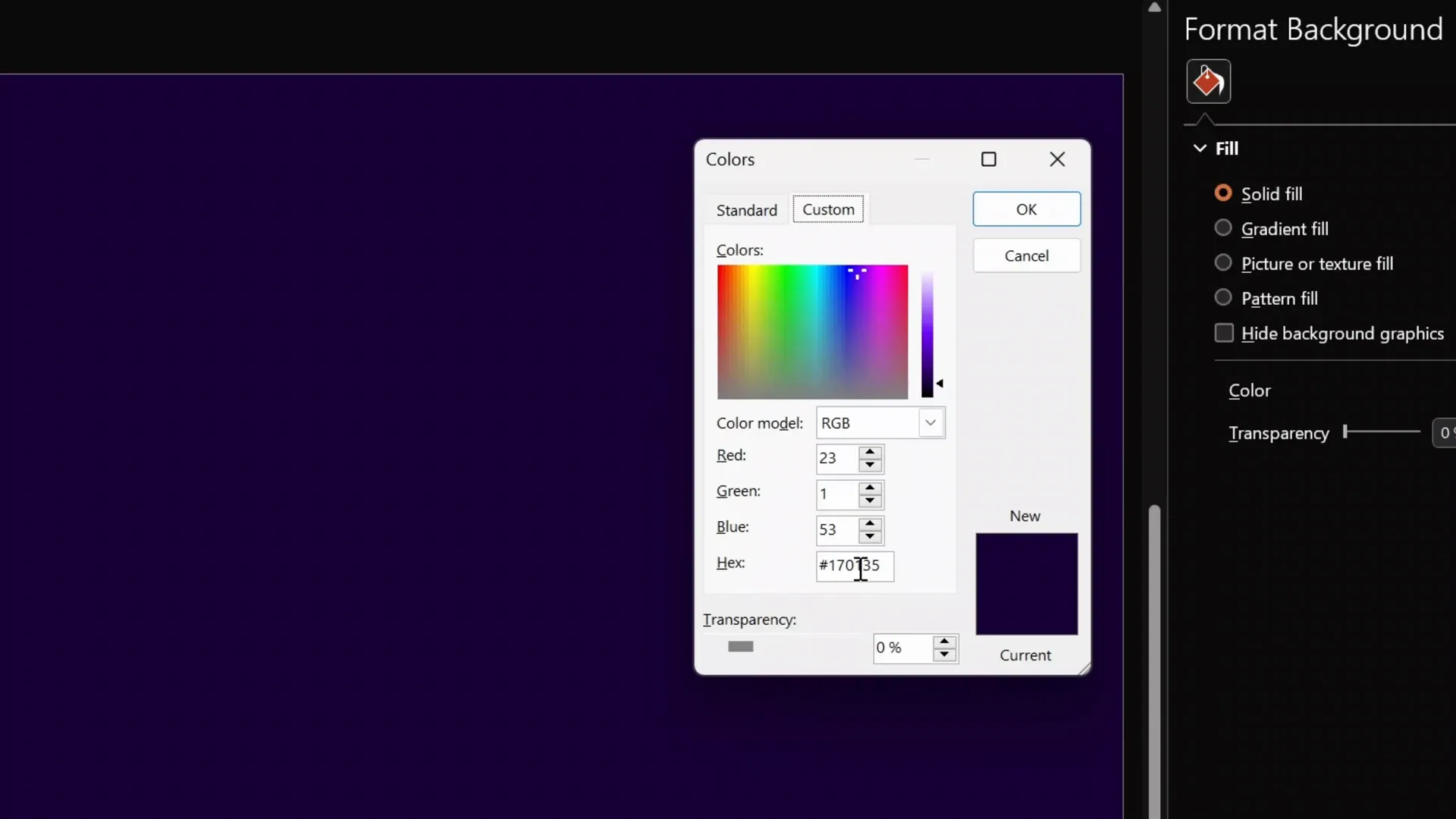Switch to the Custom tab
This screenshot has height=819, width=1456.
coord(828,209)
